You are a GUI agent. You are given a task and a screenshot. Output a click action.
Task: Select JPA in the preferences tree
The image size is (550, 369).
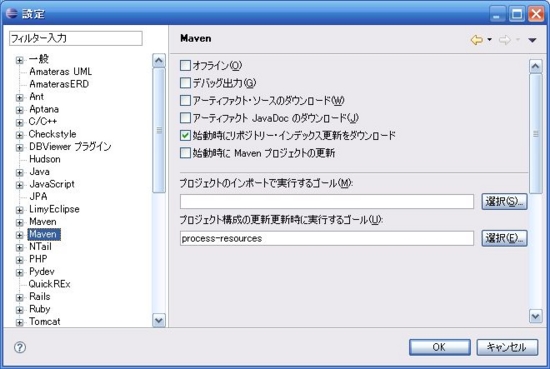pos(38,196)
